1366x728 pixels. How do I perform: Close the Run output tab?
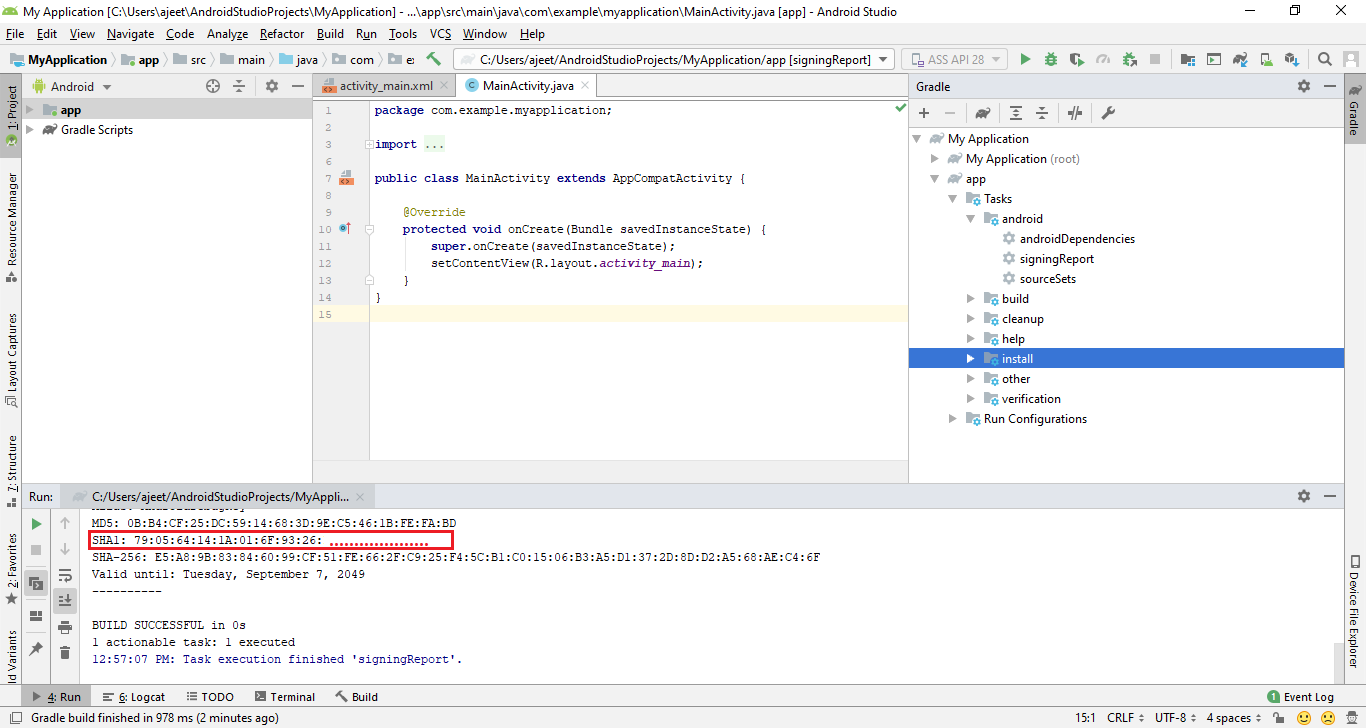[362, 496]
